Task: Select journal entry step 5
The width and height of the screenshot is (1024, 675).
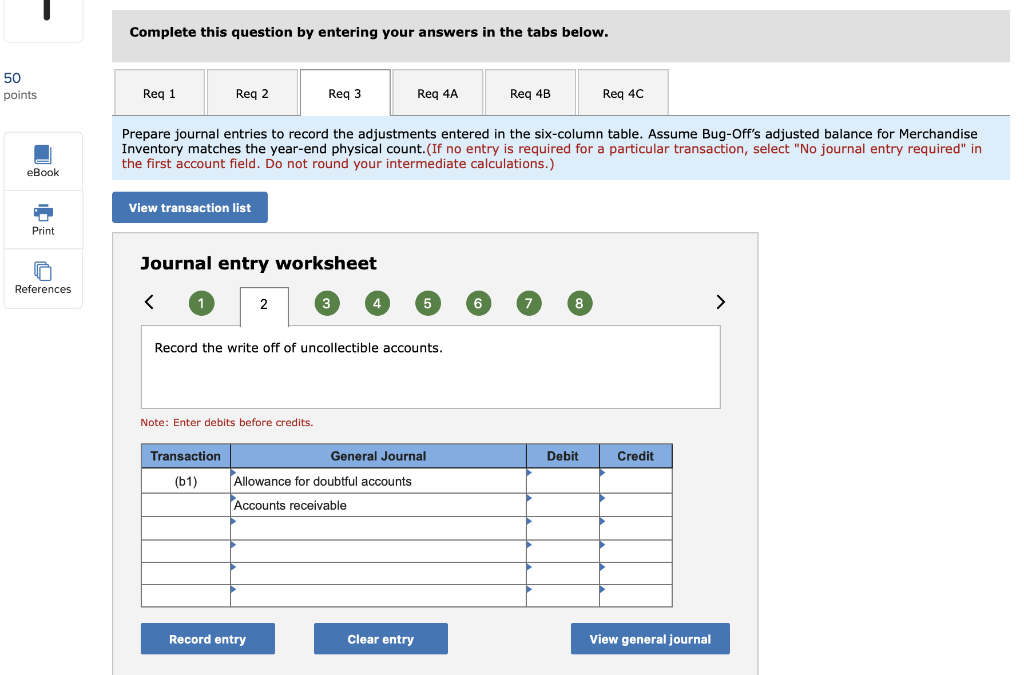Action: click(x=428, y=304)
